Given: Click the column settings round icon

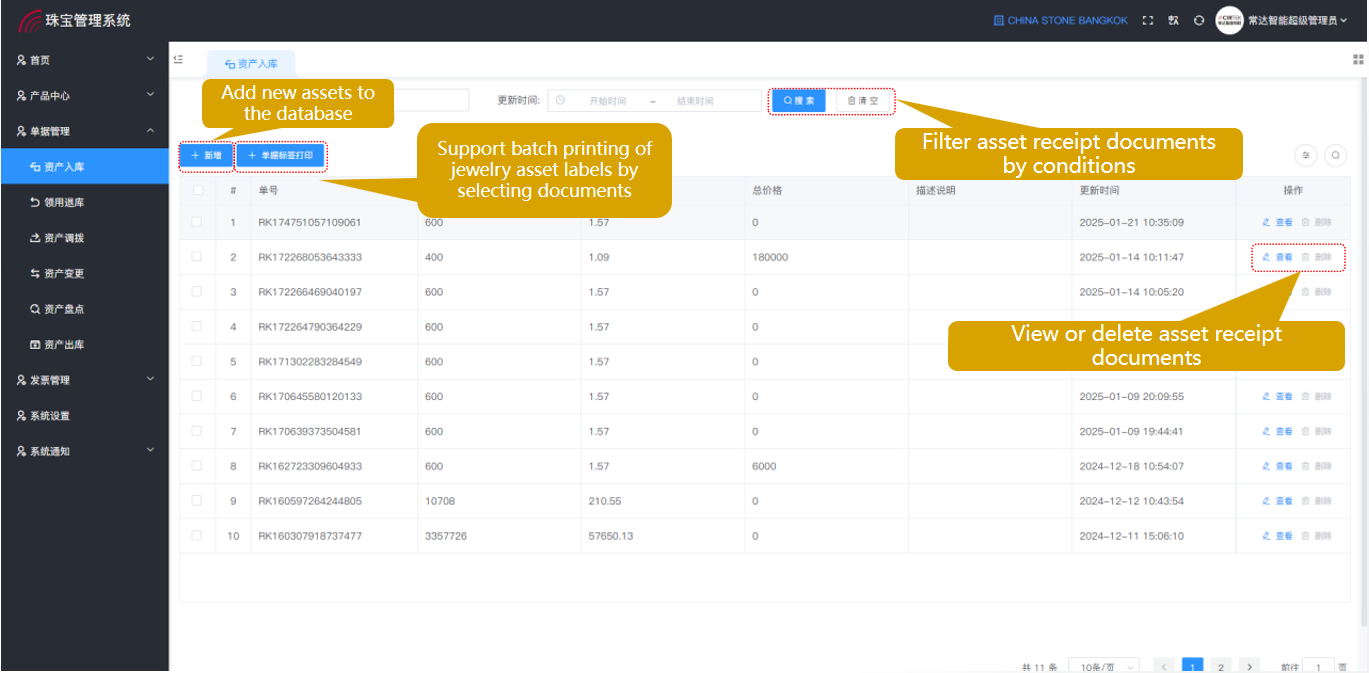Looking at the screenshot, I should 1306,155.
